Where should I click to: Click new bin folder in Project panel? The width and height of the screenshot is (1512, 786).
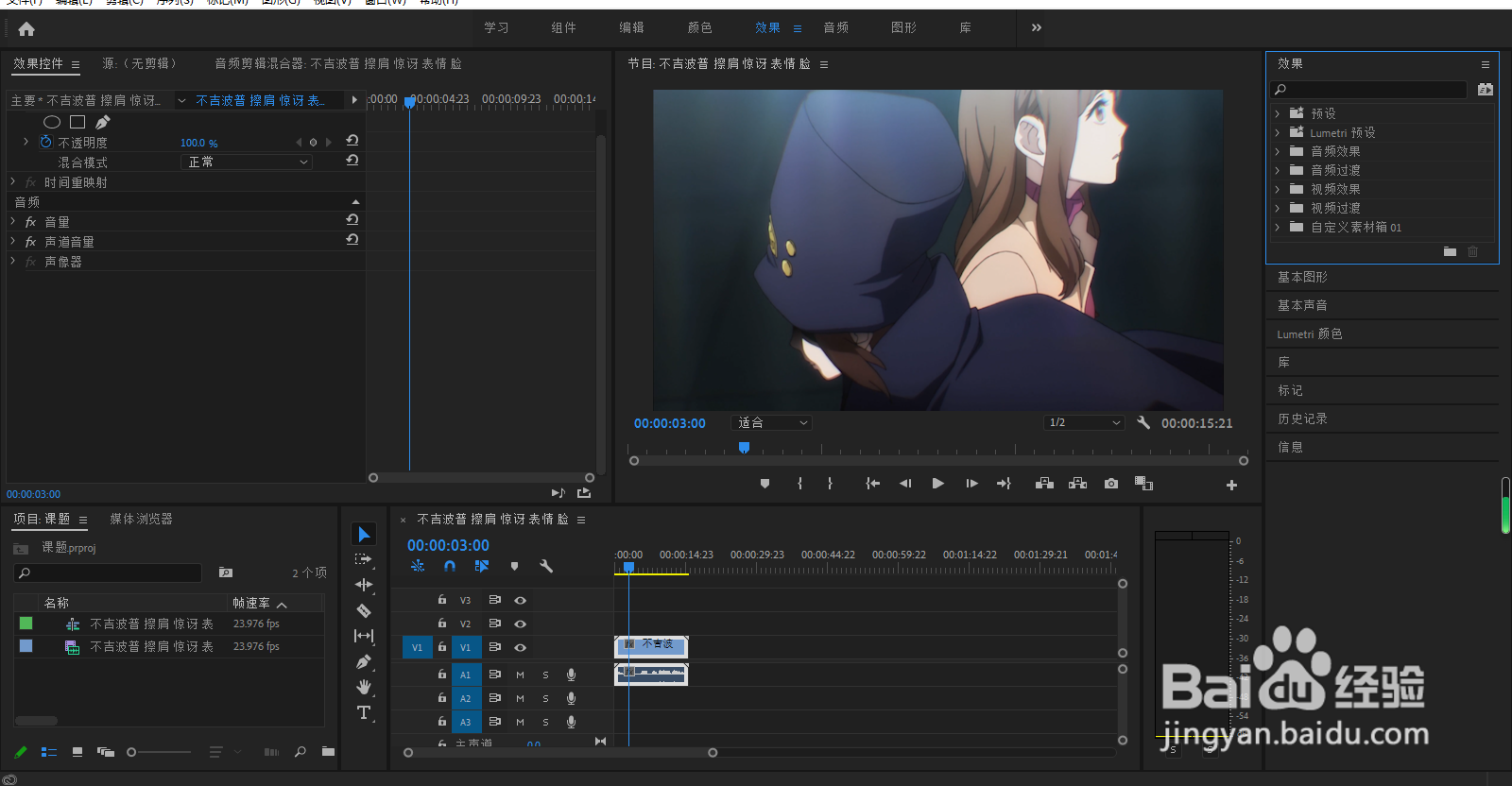point(328,752)
